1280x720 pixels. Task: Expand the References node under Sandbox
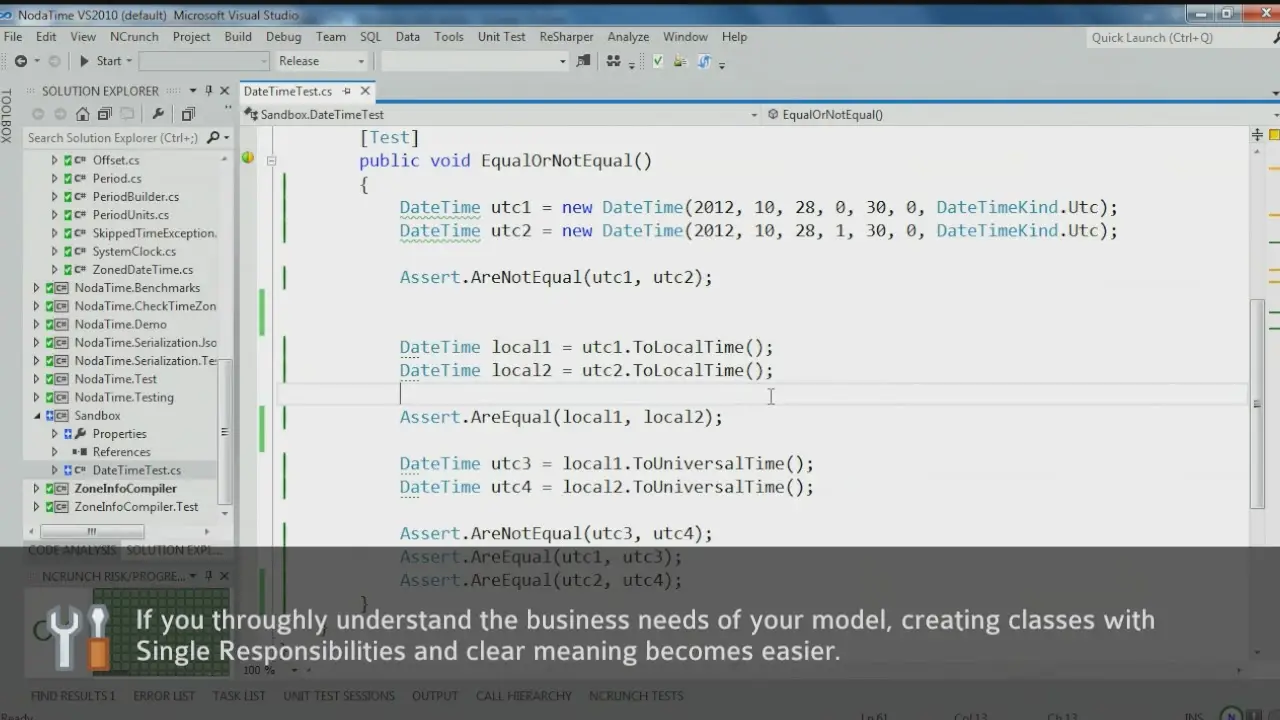[55, 452]
